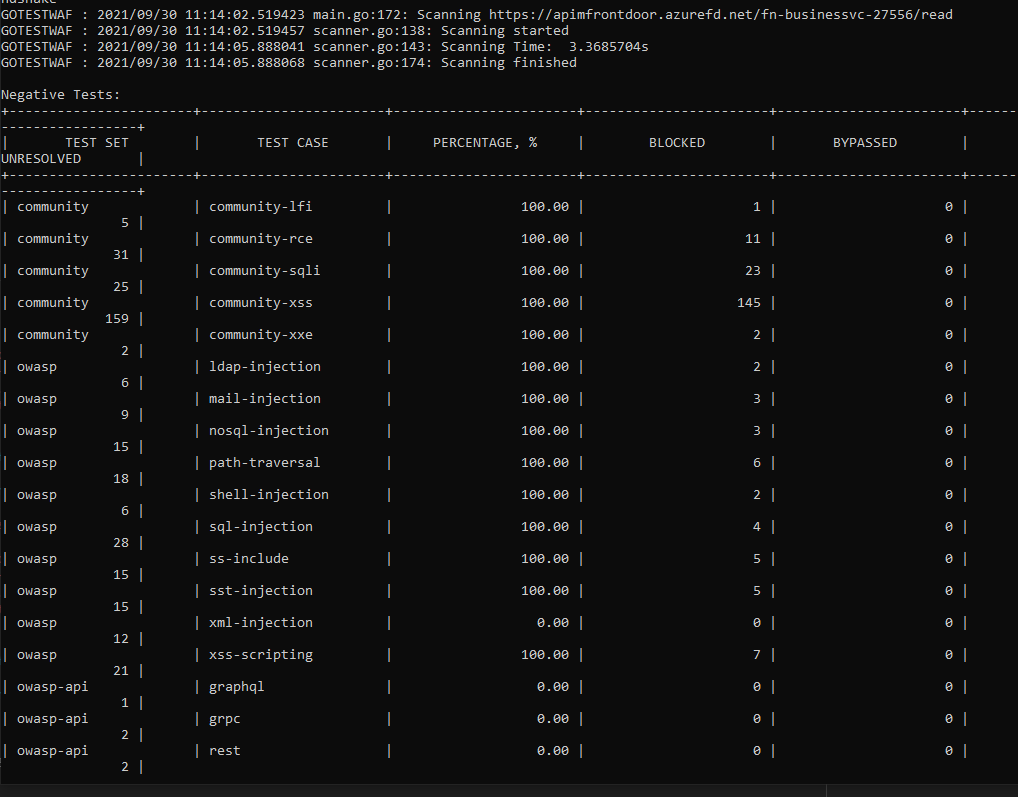Select the rest test case
Image resolution: width=1018 pixels, height=797 pixels.
coord(224,750)
